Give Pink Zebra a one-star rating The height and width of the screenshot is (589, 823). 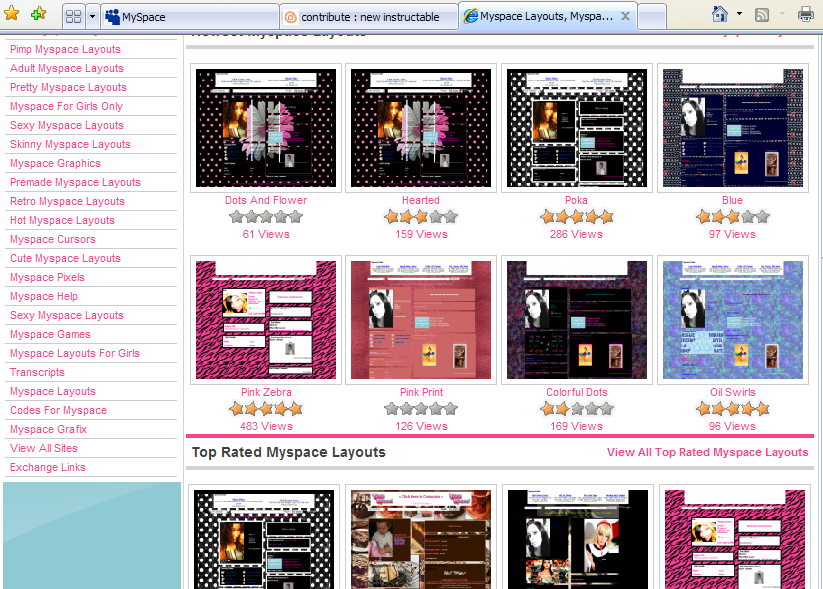[x=236, y=408]
